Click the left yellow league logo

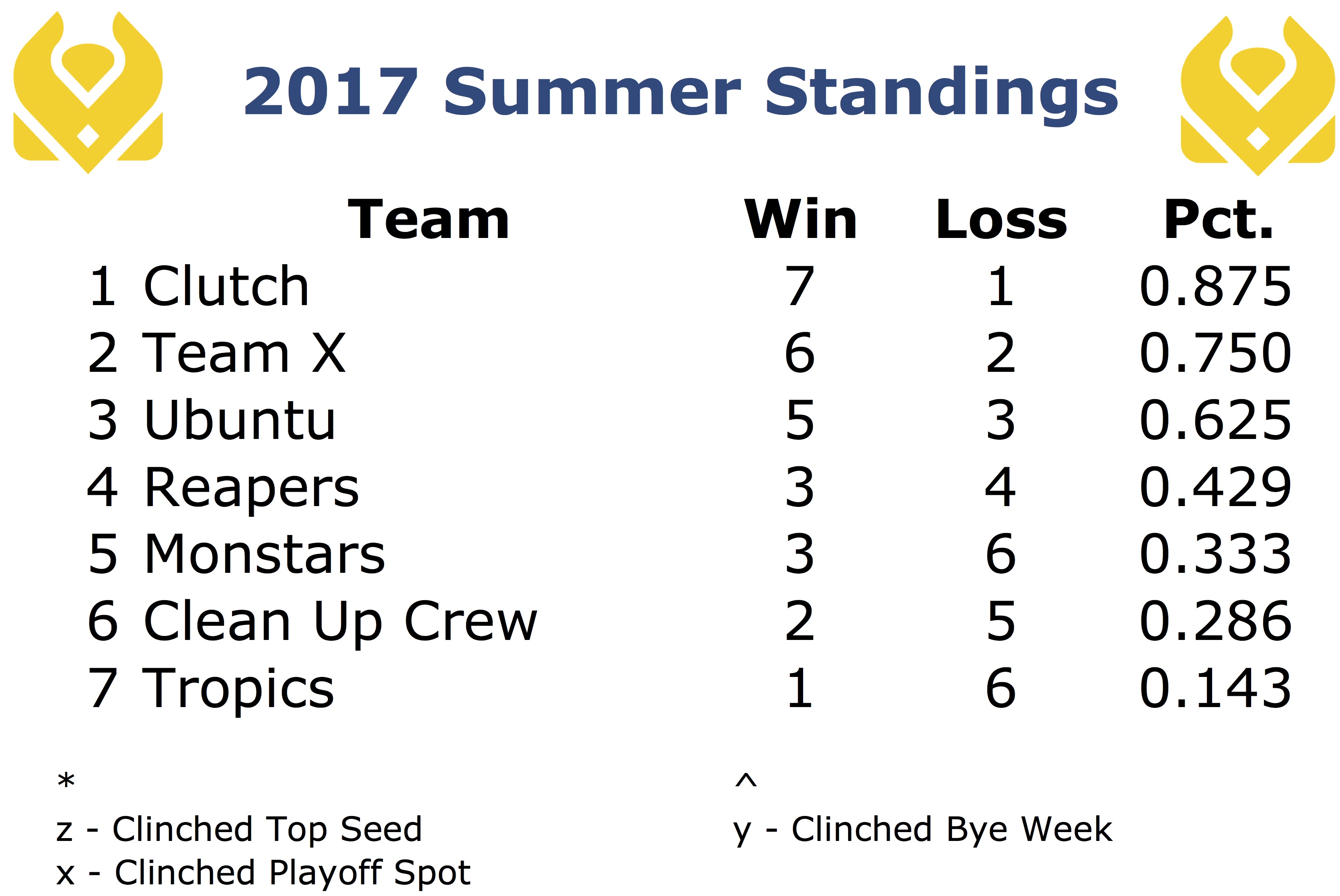pos(88,92)
